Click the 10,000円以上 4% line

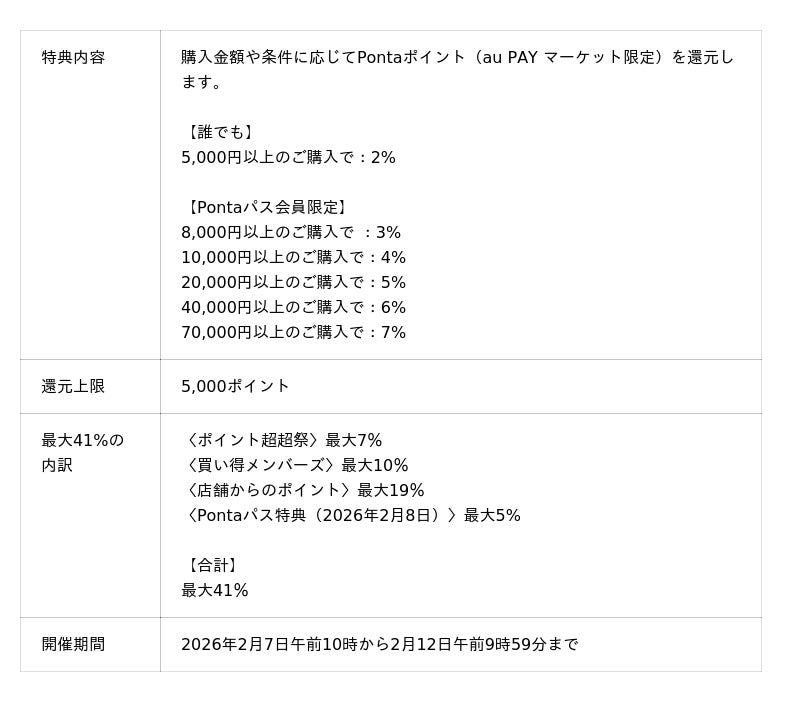tap(293, 257)
